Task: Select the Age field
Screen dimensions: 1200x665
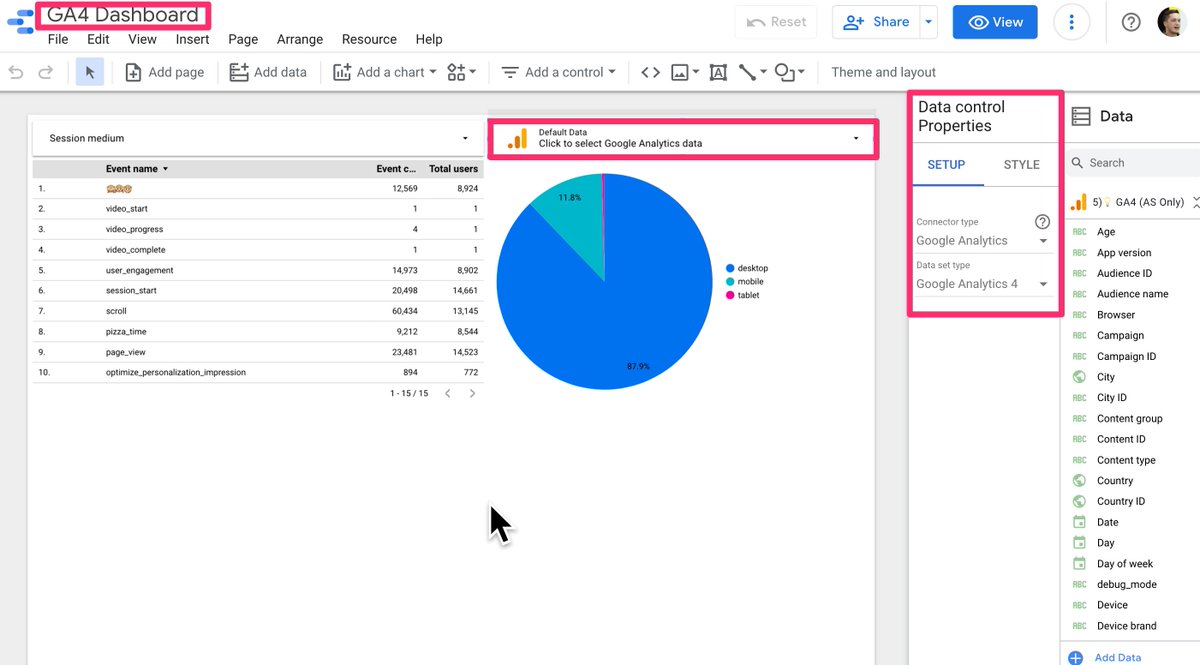Action: click(1106, 232)
